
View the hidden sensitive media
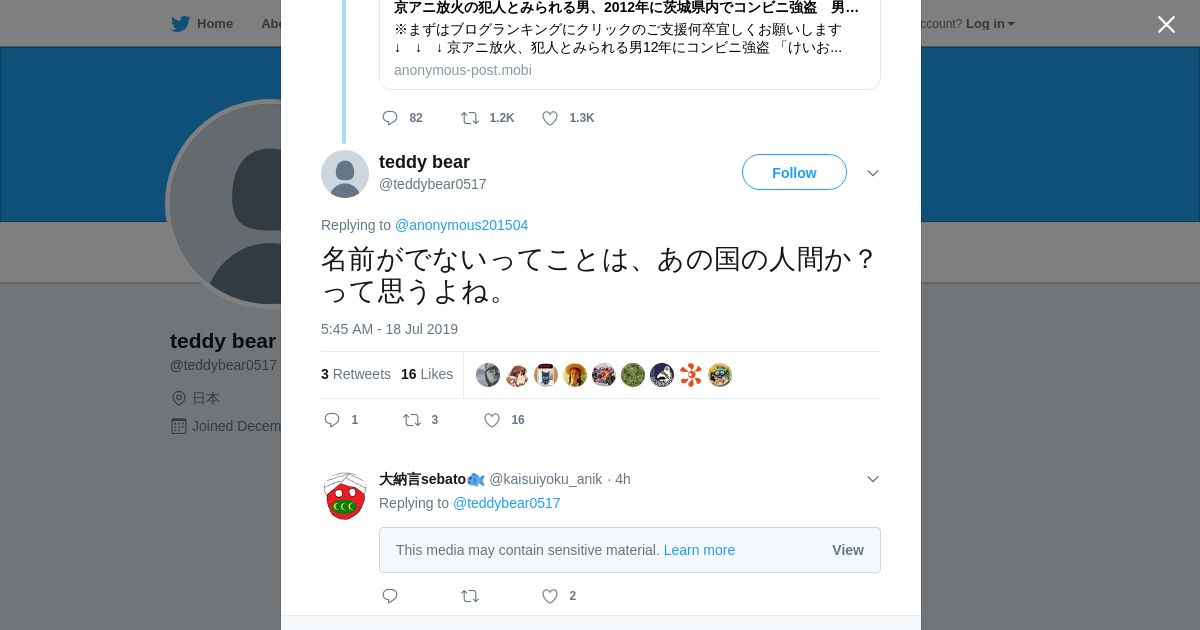[x=847, y=550]
